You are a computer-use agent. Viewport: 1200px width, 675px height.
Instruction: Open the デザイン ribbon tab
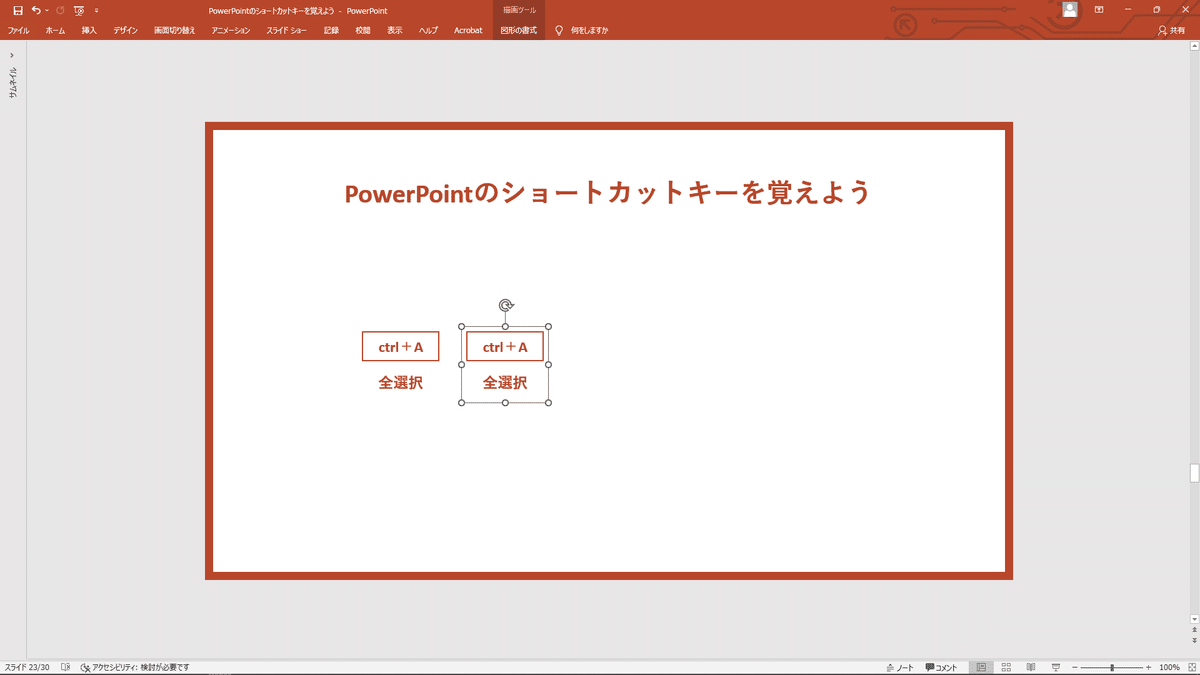[125, 30]
